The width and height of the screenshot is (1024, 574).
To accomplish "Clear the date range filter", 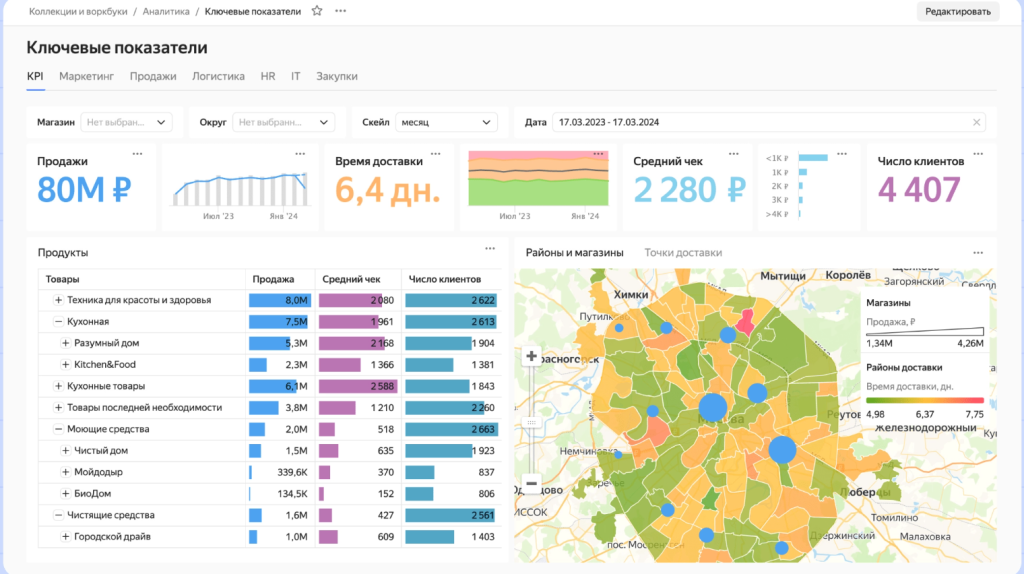I will coord(976,122).
